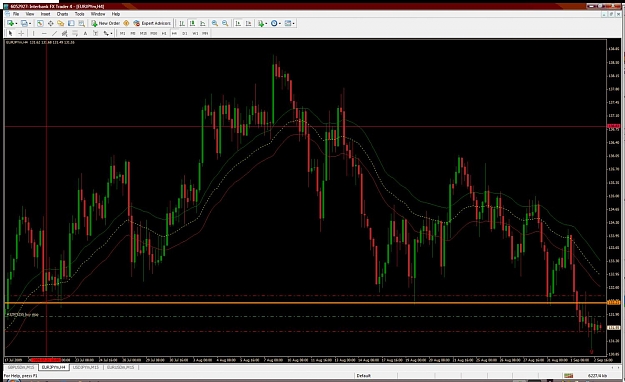Set timeframe to W1

tap(195, 33)
